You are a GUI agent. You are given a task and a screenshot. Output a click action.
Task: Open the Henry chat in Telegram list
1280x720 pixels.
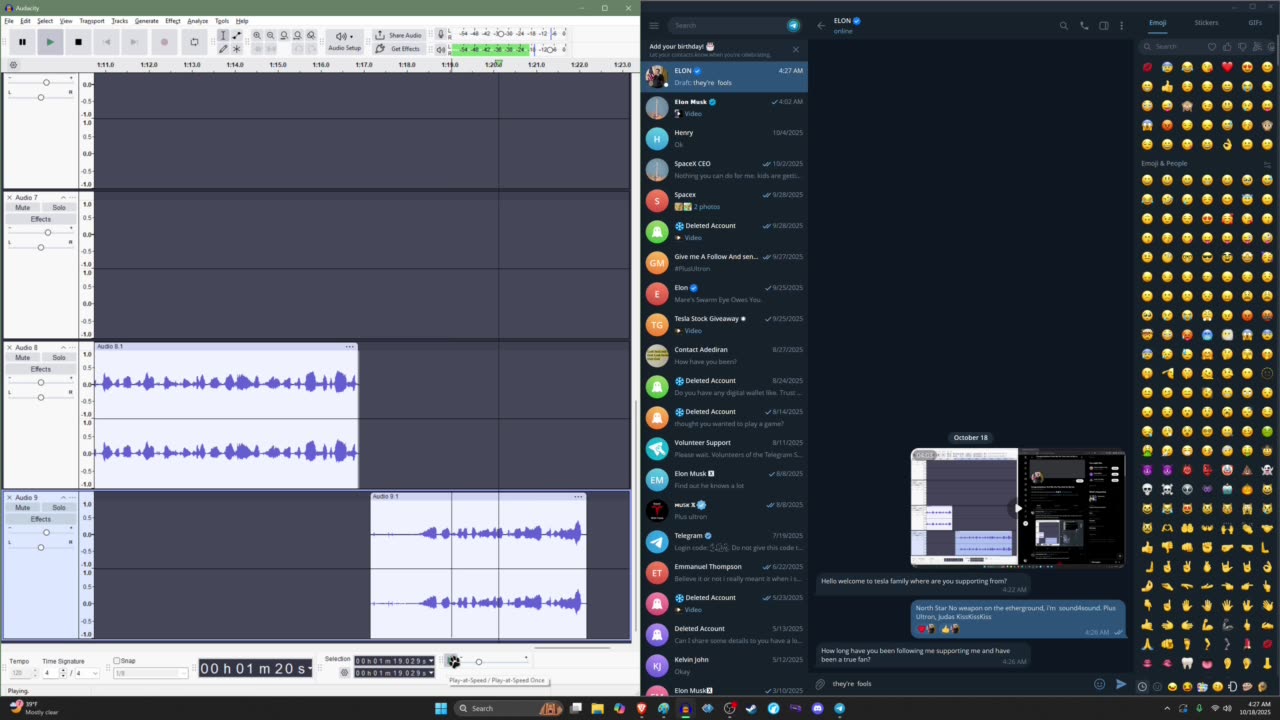[x=724, y=138]
